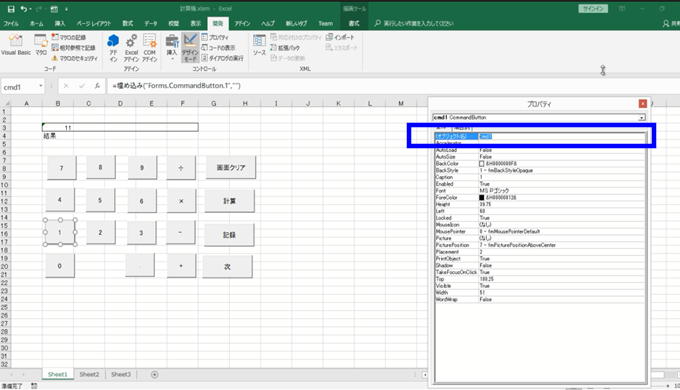The width and height of the screenshot is (680, 390).
Task: Open the File (ファイル) tab
Action: point(11,23)
